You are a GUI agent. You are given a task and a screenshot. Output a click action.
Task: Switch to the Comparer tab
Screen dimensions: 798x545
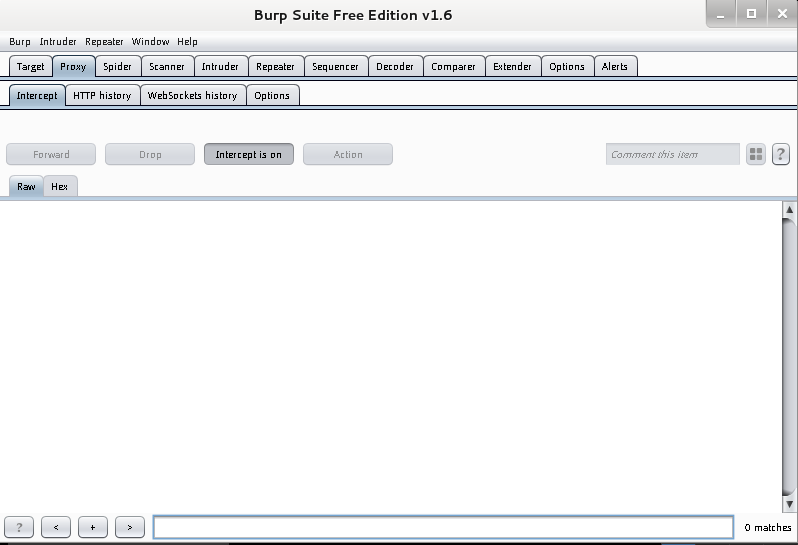(453, 67)
